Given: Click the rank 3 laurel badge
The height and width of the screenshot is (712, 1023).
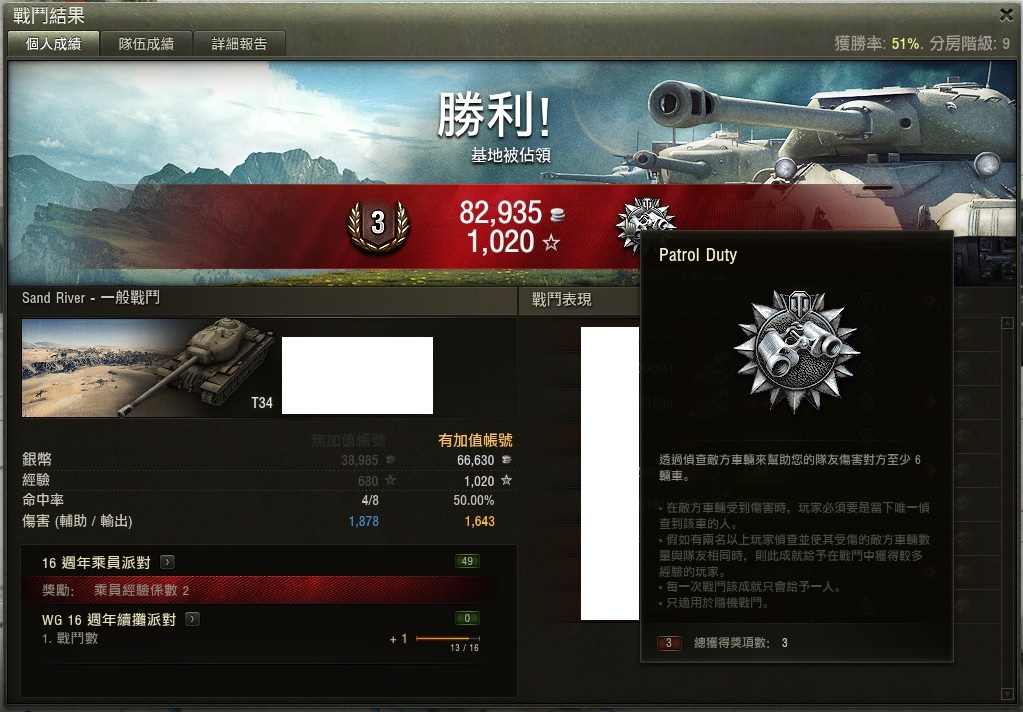Looking at the screenshot, I should (x=378, y=224).
